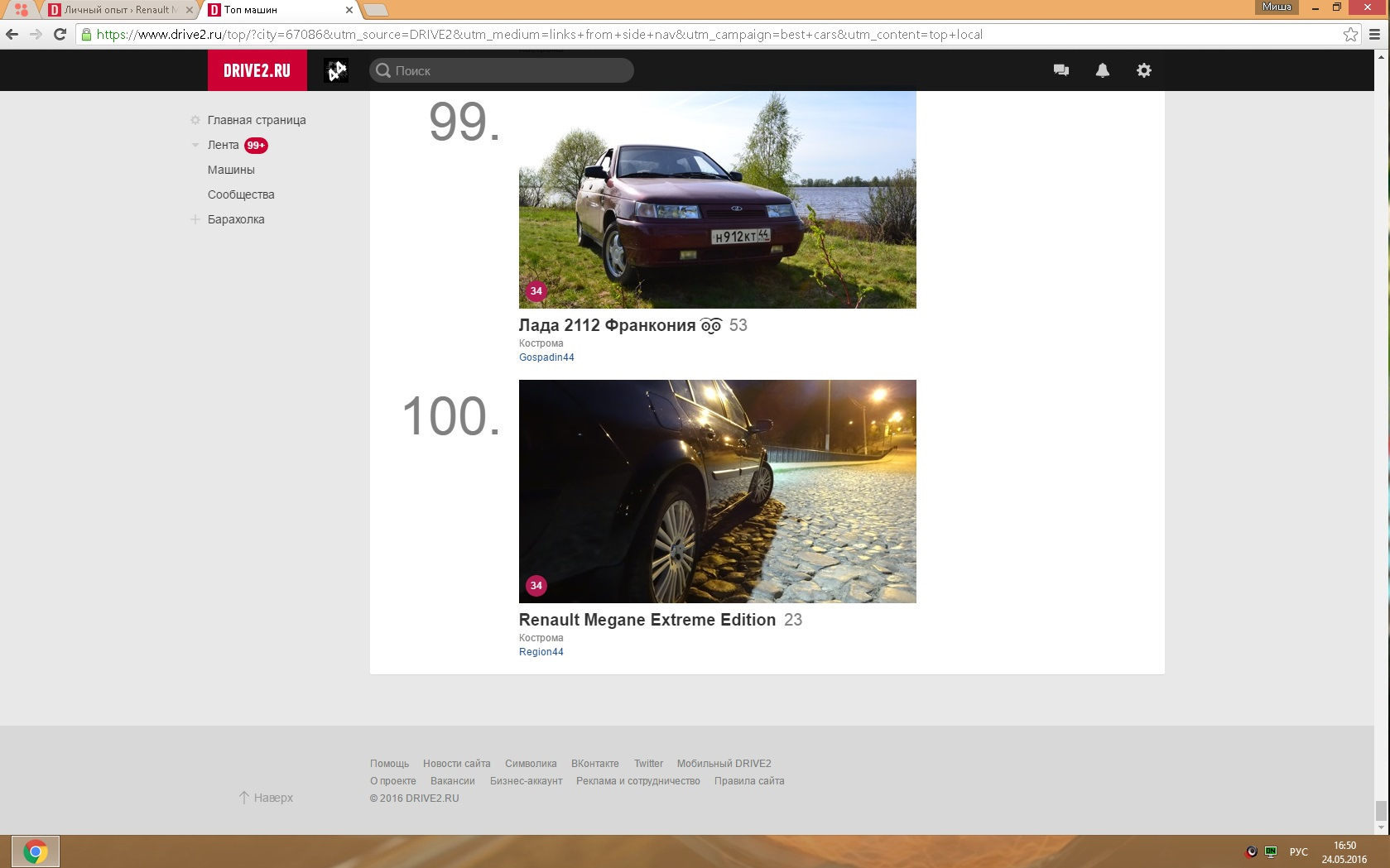Go to the DRIVE2.RU logo home link
The height and width of the screenshot is (868, 1390).
click(x=257, y=70)
